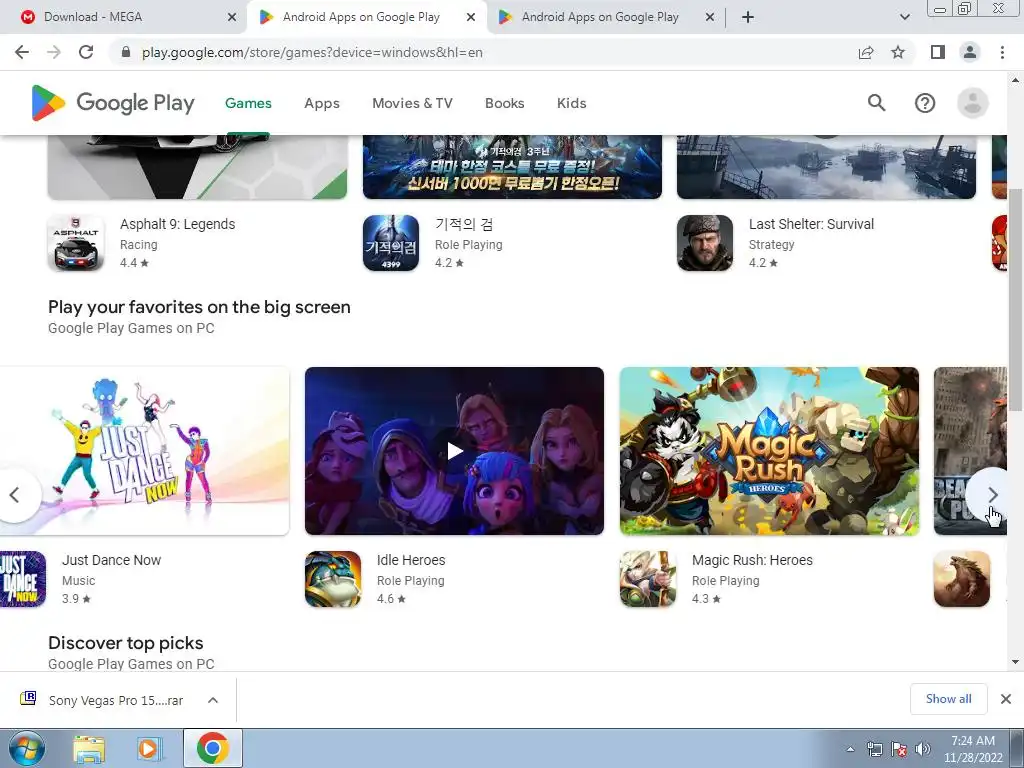Open the Last Shelter: Survival title link
1024x768 pixels.
tap(811, 224)
